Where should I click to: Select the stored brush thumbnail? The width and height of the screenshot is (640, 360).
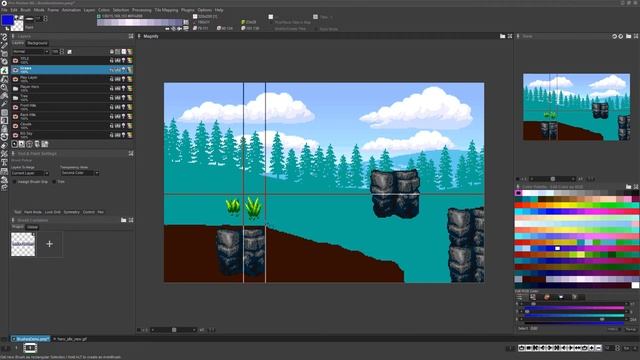tap(23, 244)
